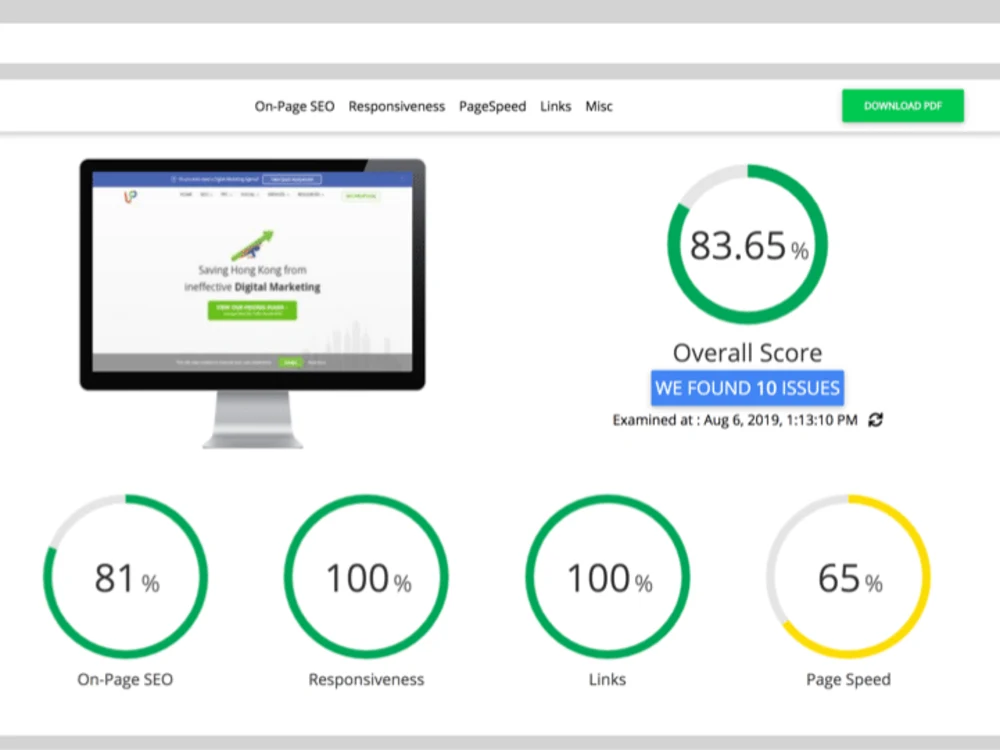Switch to the Responsiveness tab
This screenshot has width=1000, height=750.
(x=397, y=107)
